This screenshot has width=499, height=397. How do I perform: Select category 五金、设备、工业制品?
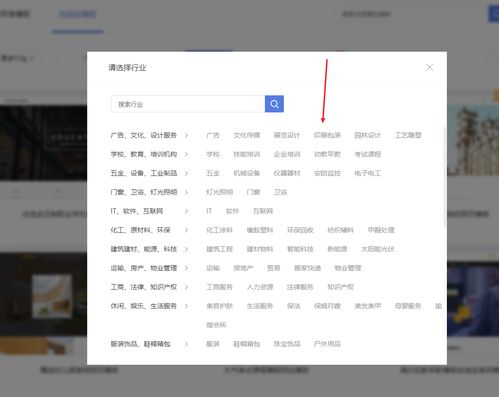[x=144, y=173]
